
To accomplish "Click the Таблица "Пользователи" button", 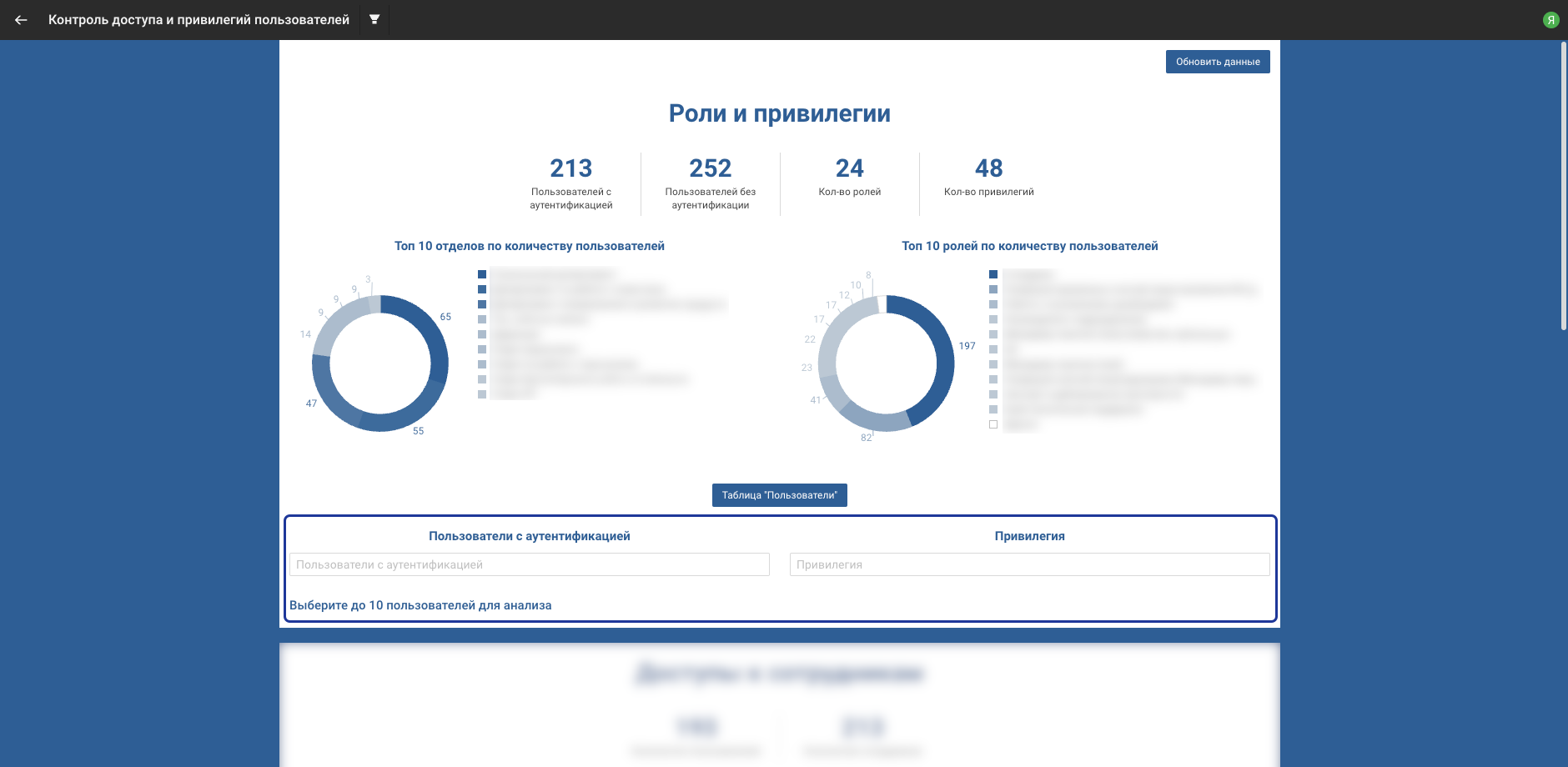I will (x=779, y=495).
